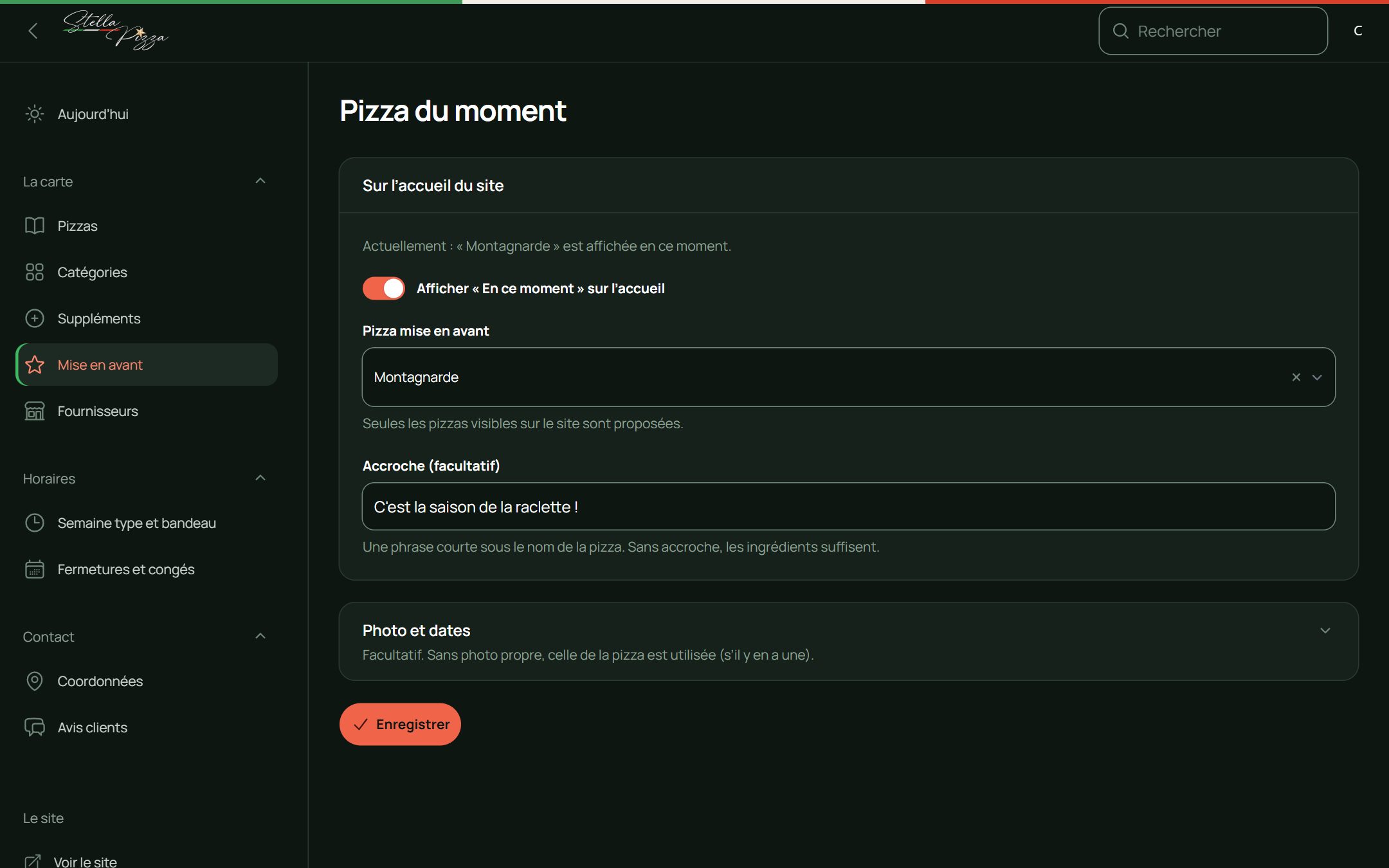1389x868 pixels.
Task: Open Aujourd'hui dashboard link
Action: coord(147,114)
